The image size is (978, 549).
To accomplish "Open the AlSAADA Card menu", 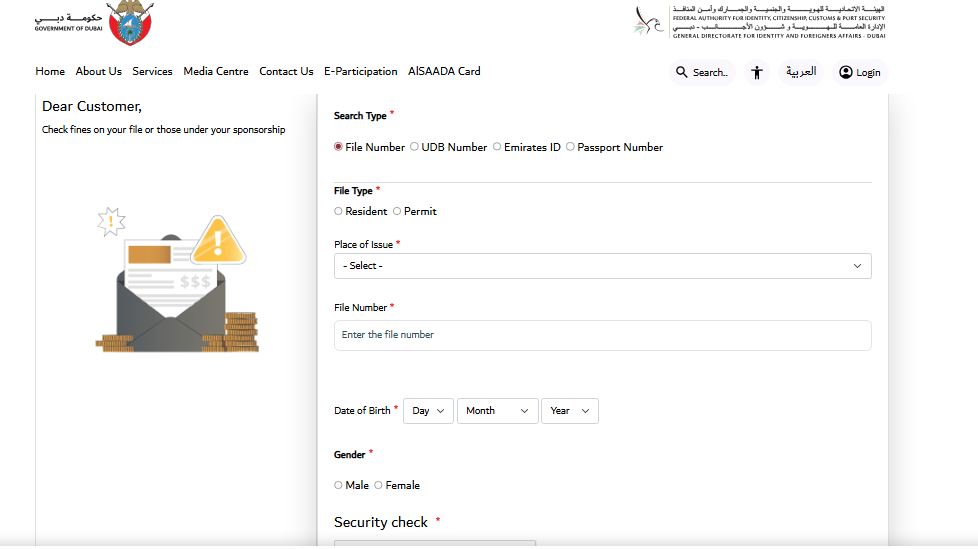I will 444,71.
